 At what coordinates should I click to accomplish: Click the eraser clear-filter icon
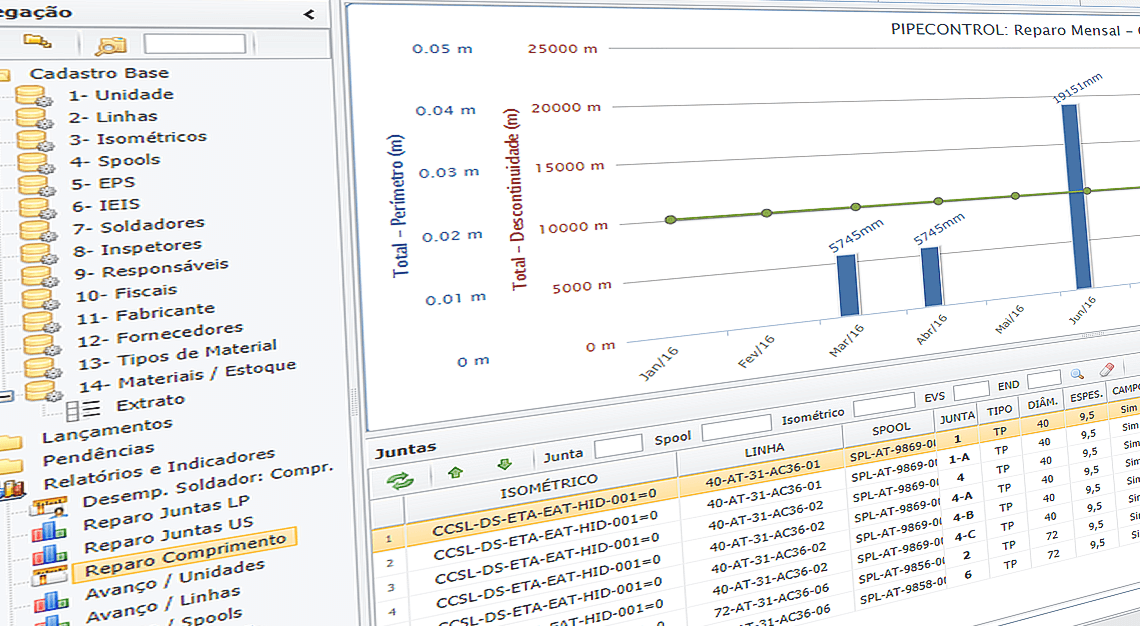pyautogui.click(x=1106, y=371)
